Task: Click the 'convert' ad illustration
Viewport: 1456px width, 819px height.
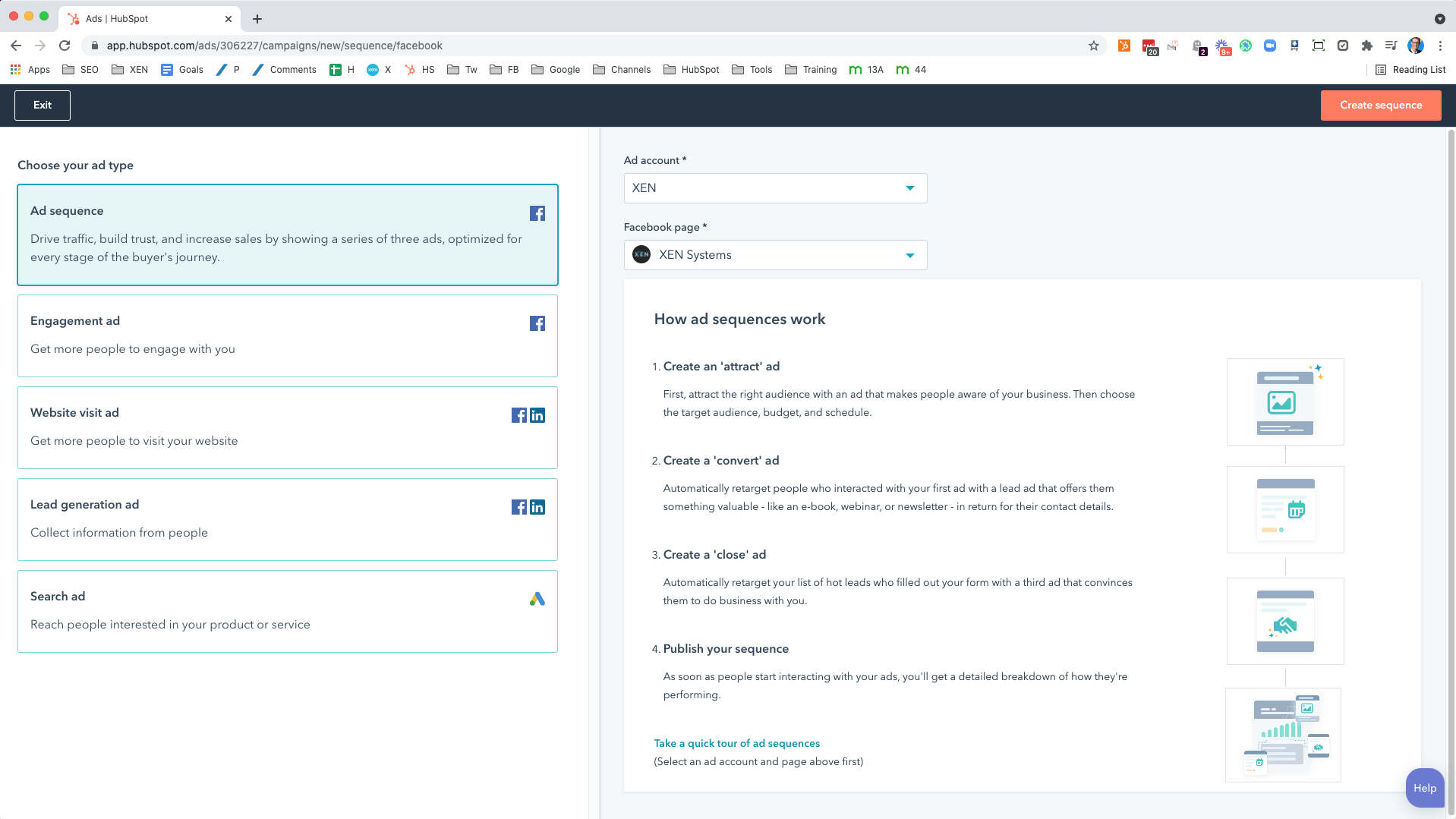Action: [x=1285, y=509]
